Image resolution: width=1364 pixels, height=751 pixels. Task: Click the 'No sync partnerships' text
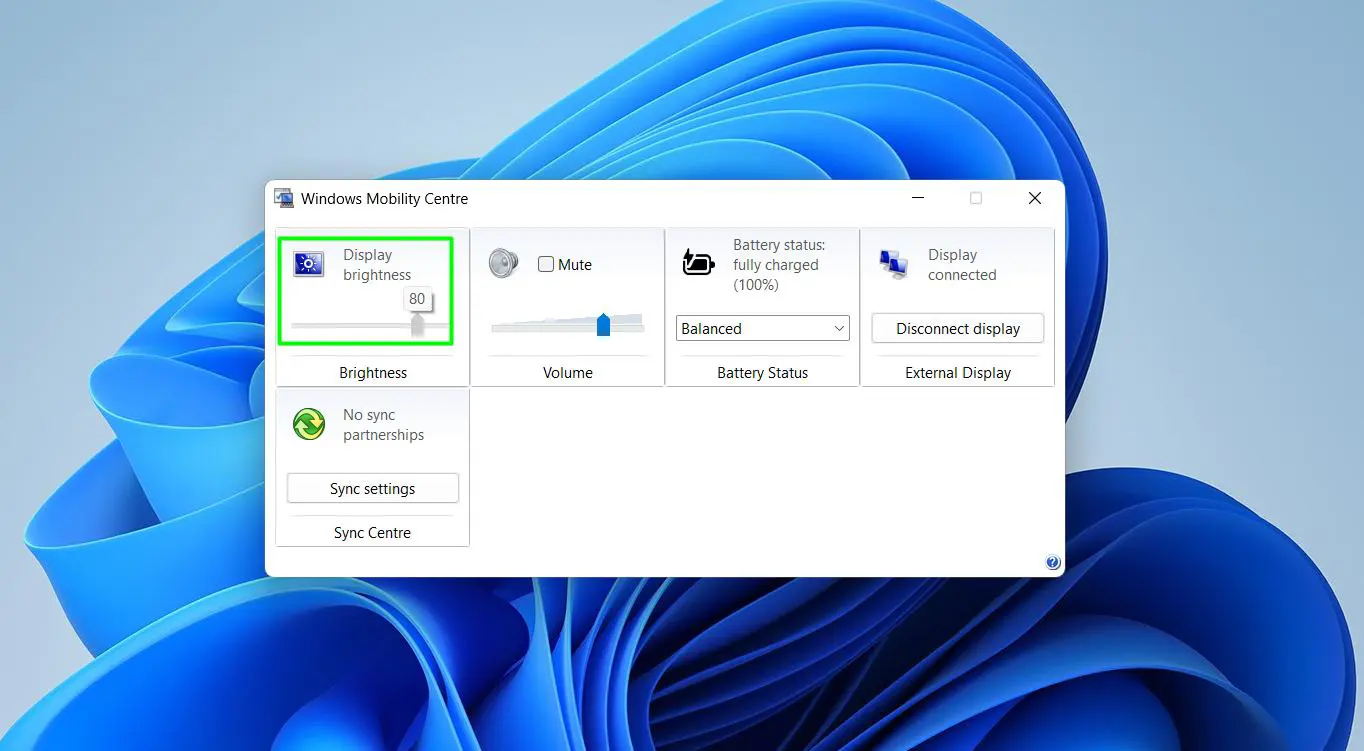[383, 425]
